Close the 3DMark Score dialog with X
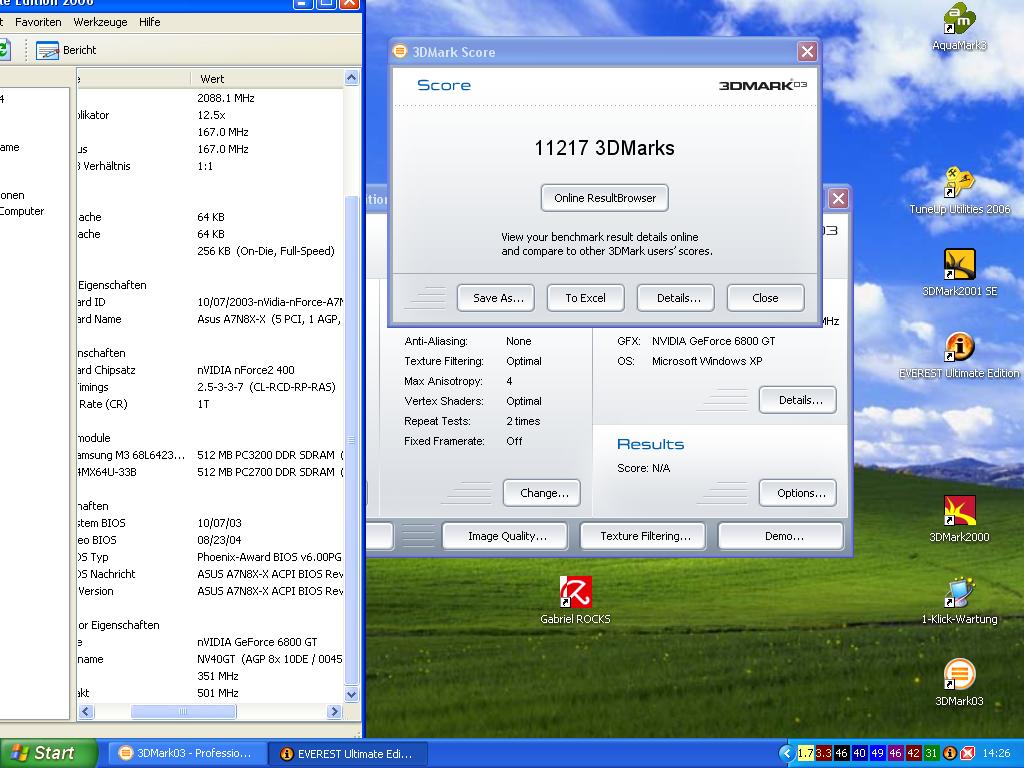The width and height of the screenshot is (1024, 768). 807,52
